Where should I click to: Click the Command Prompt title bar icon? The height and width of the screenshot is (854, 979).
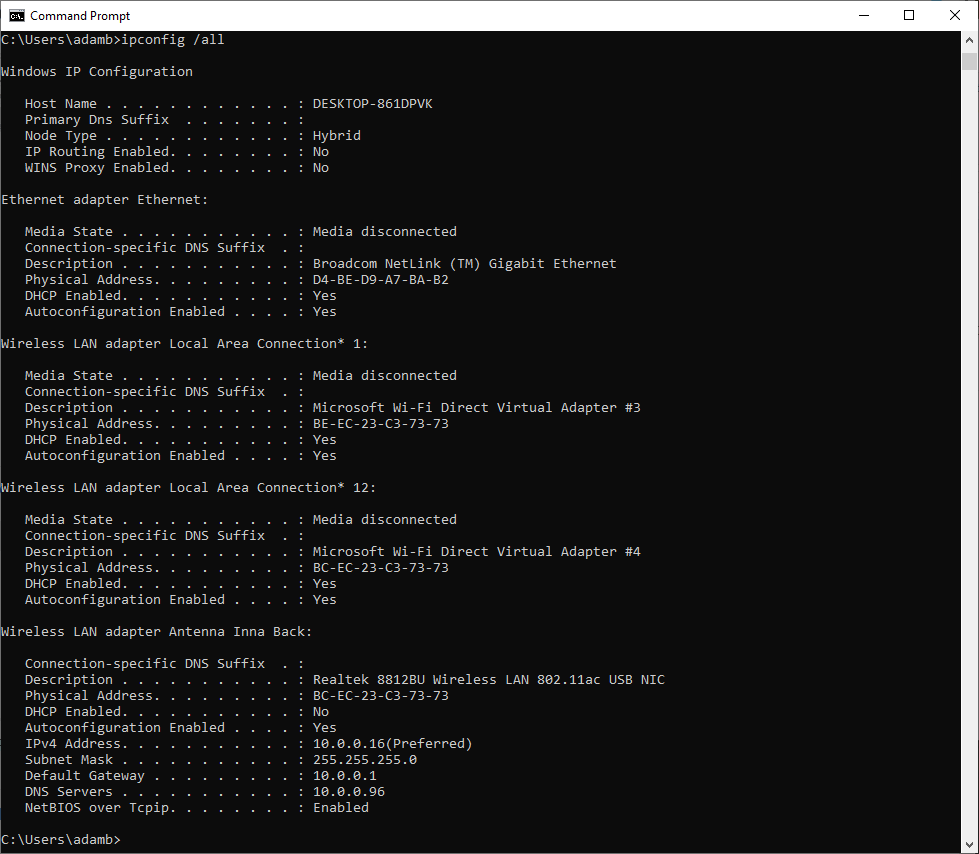click(16, 16)
